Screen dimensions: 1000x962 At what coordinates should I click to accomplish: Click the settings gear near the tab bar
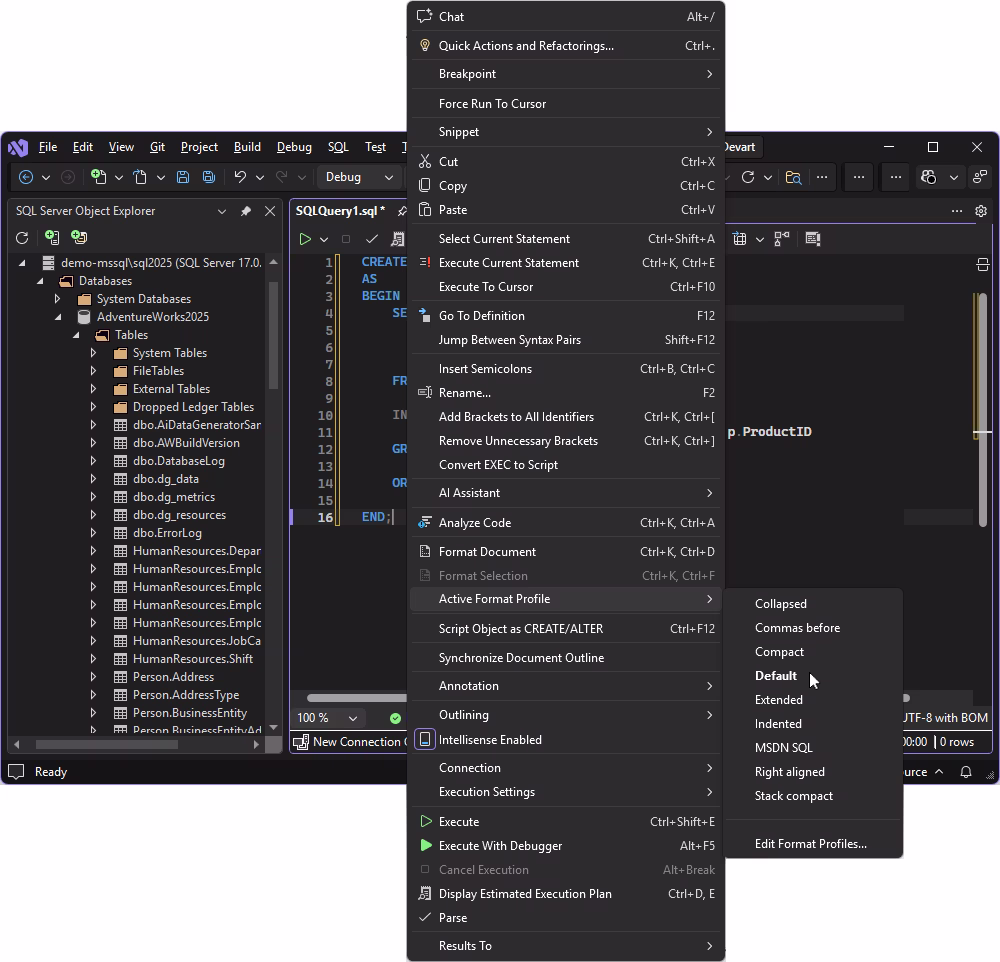[x=981, y=211]
